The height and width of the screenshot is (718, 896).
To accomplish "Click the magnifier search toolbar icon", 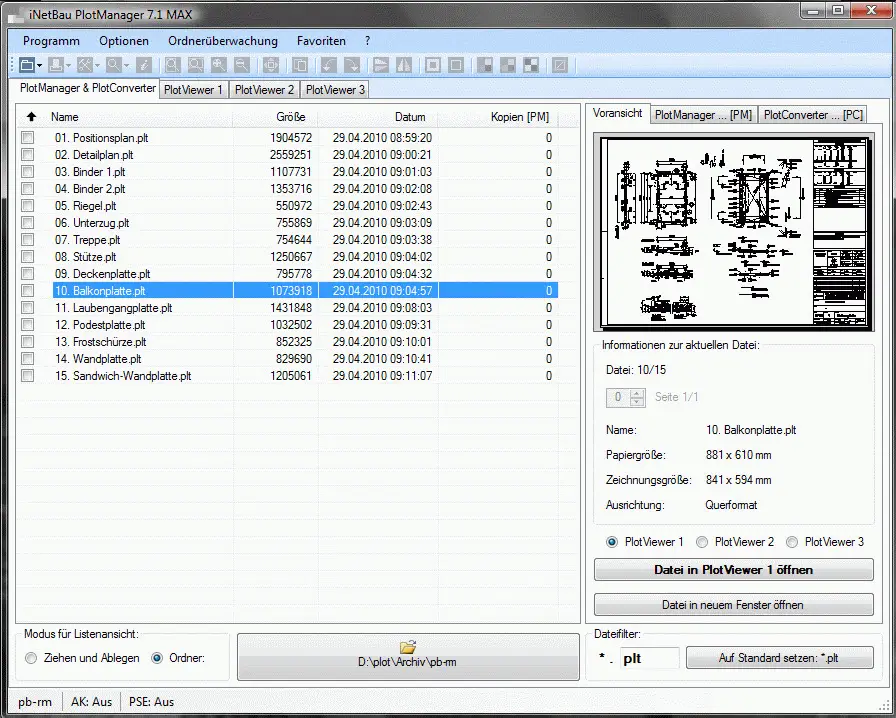I will (114, 65).
